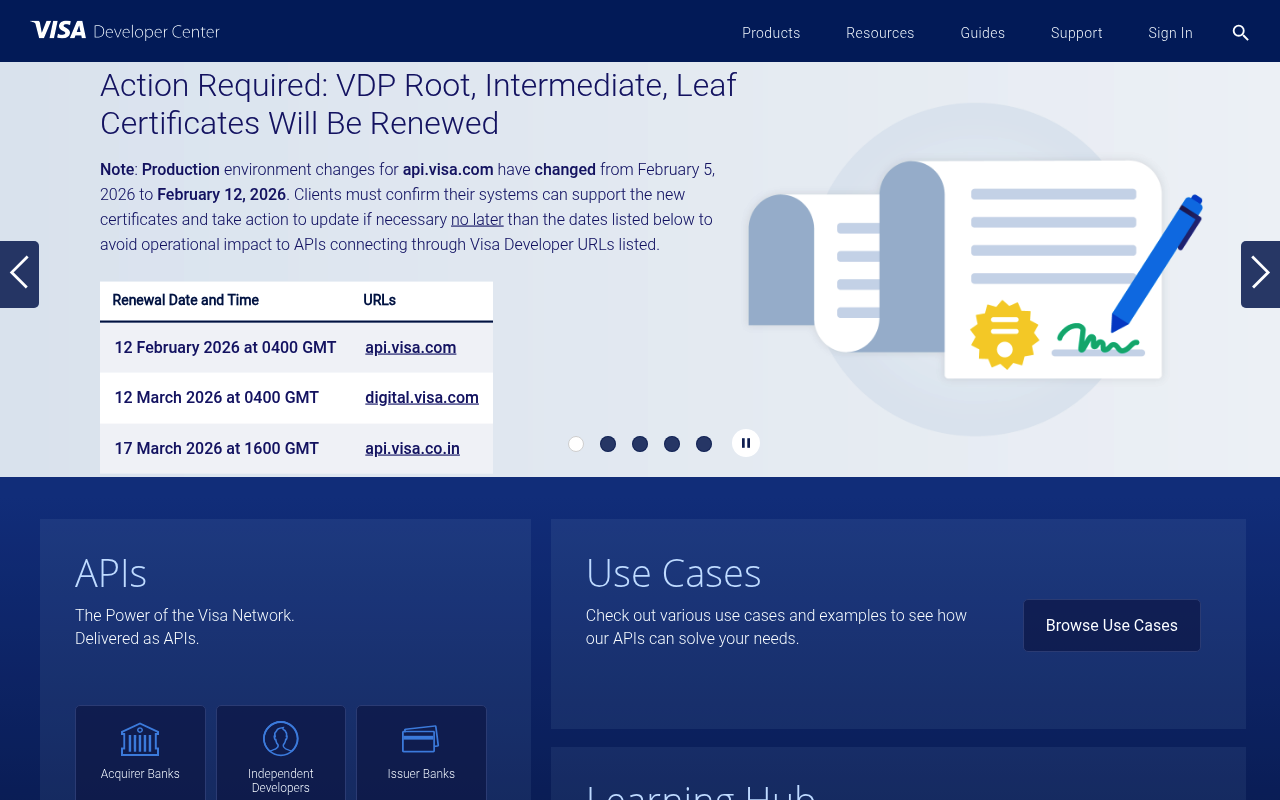Open the digital.visa.com link
Image resolution: width=1280 pixels, height=800 pixels.
point(422,397)
